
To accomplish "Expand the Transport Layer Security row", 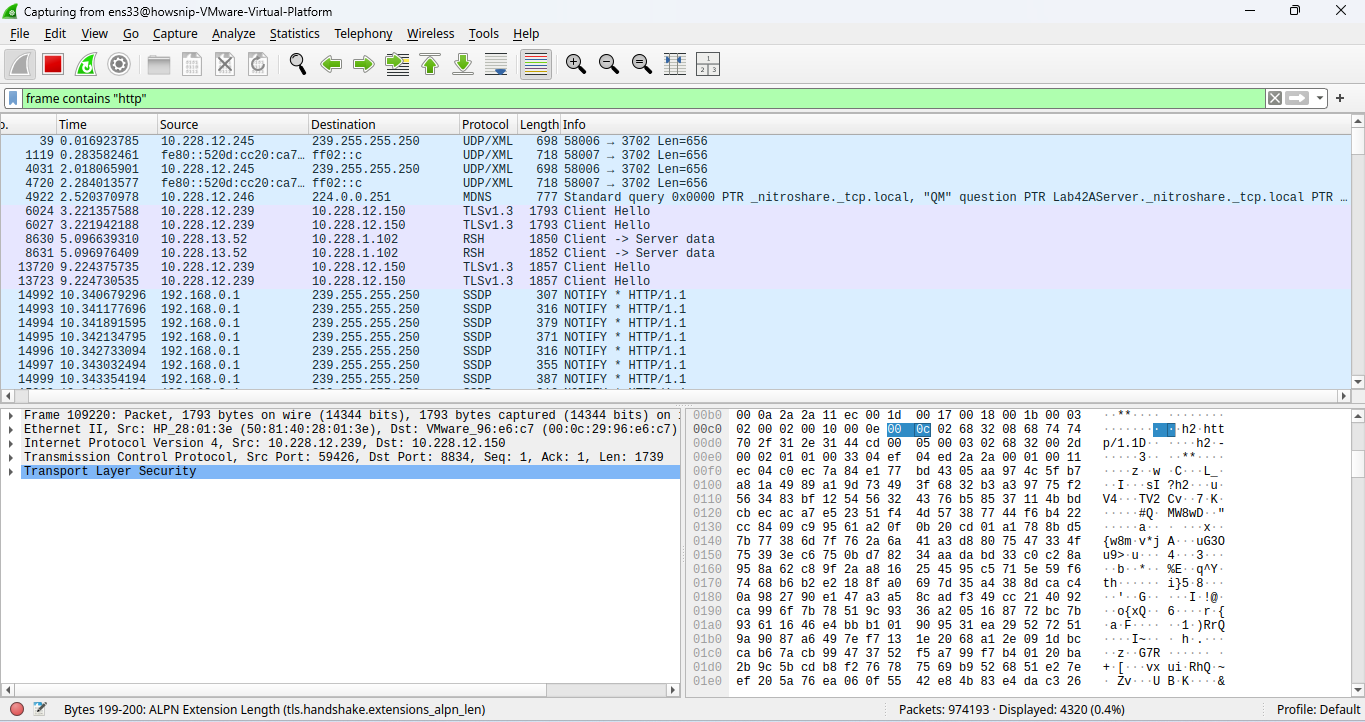I will (x=10, y=471).
